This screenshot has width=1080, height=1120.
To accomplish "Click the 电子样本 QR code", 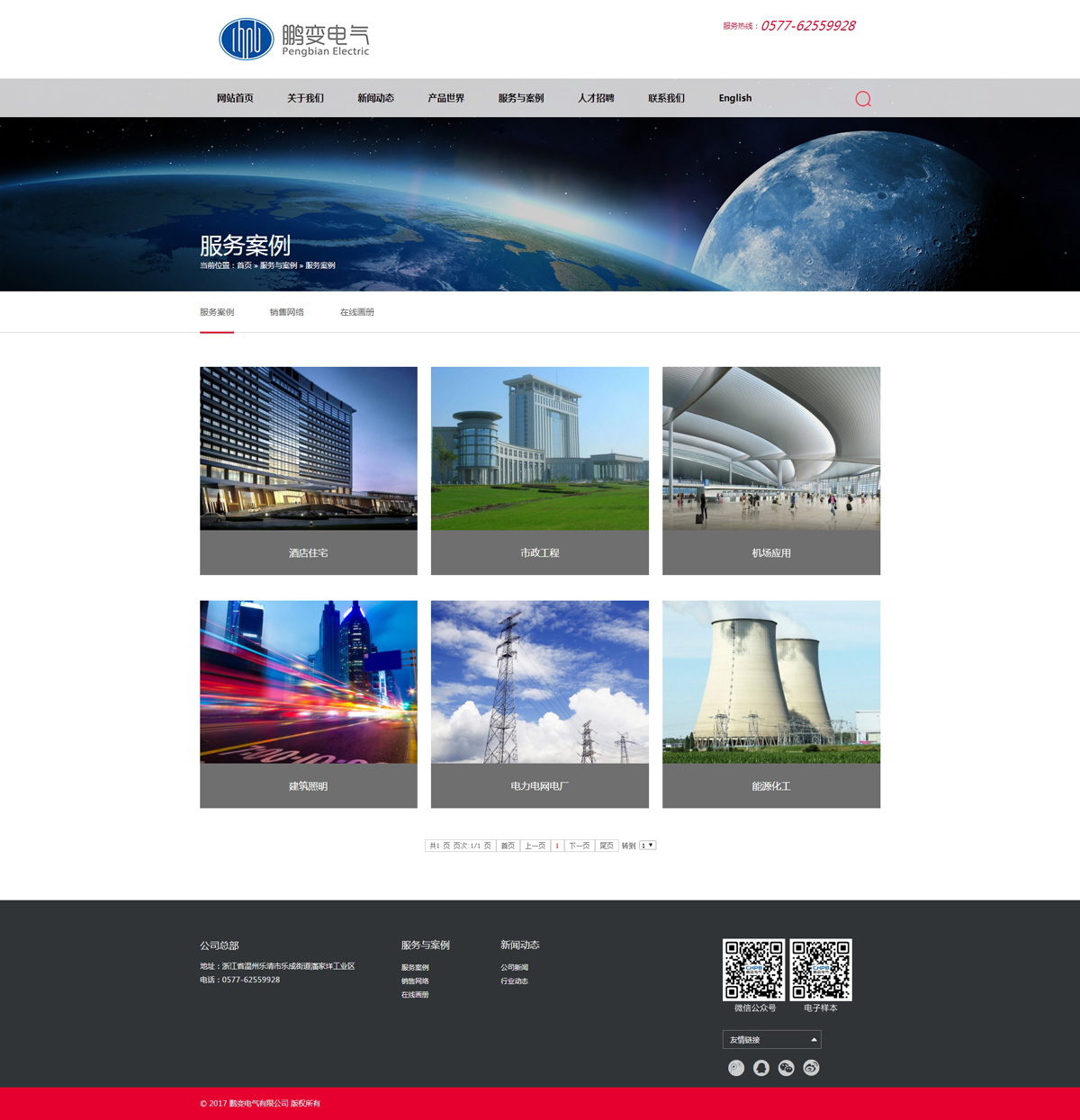I will point(821,970).
